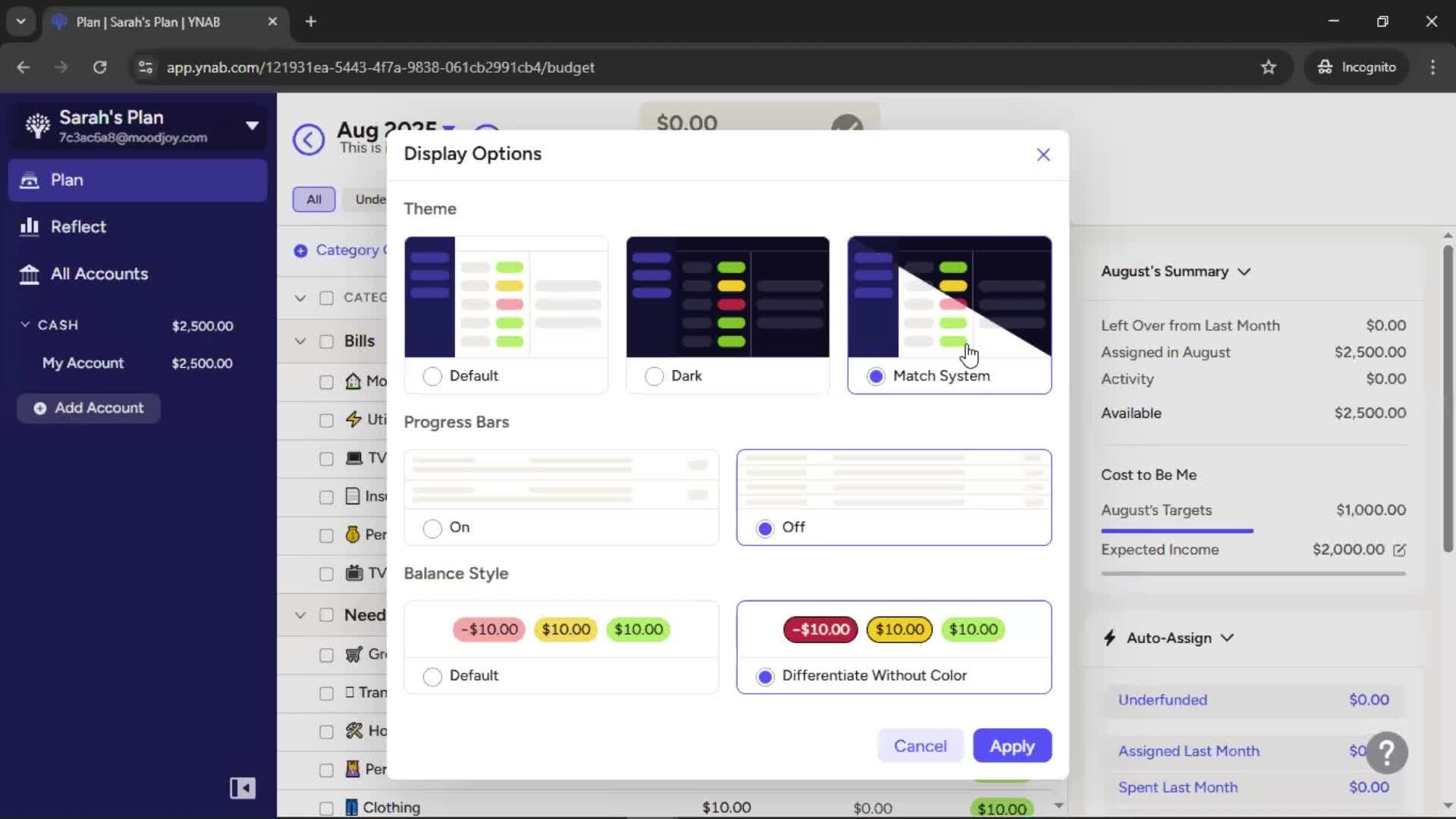Open the help question mark button
Image resolution: width=1456 pixels, height=819 pixels.
coord(1387,753)
